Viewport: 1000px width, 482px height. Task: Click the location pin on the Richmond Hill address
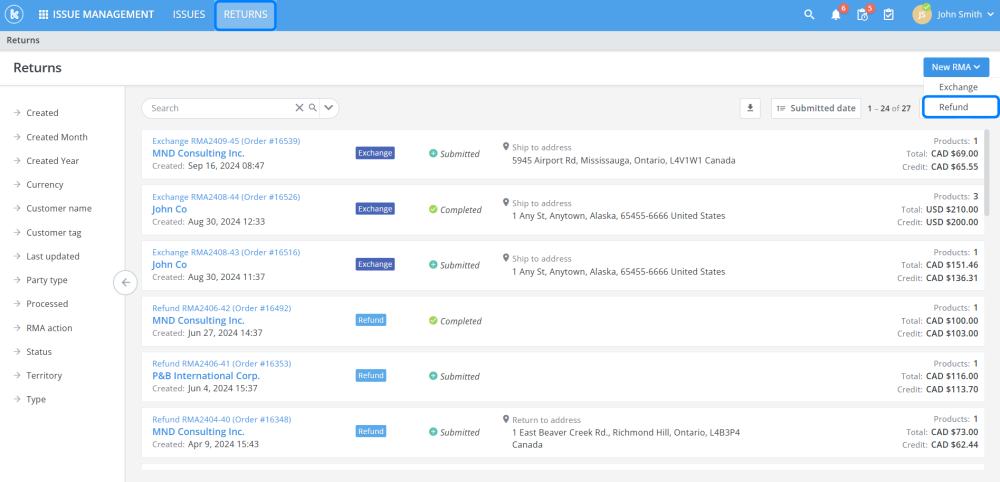pos(506,420)
